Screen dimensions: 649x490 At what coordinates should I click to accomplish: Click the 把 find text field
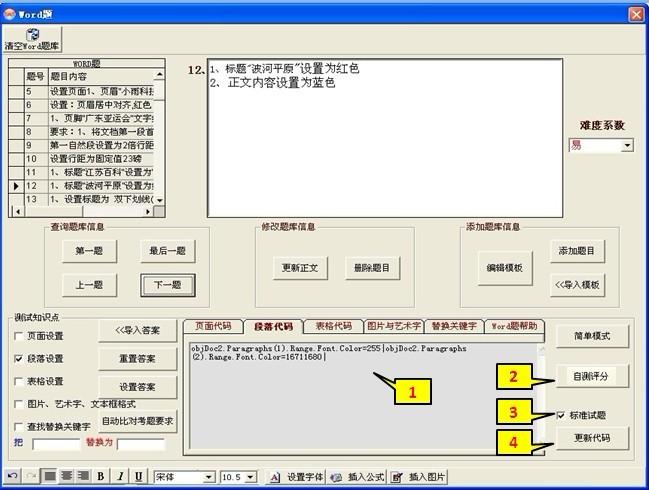(56, 444)
